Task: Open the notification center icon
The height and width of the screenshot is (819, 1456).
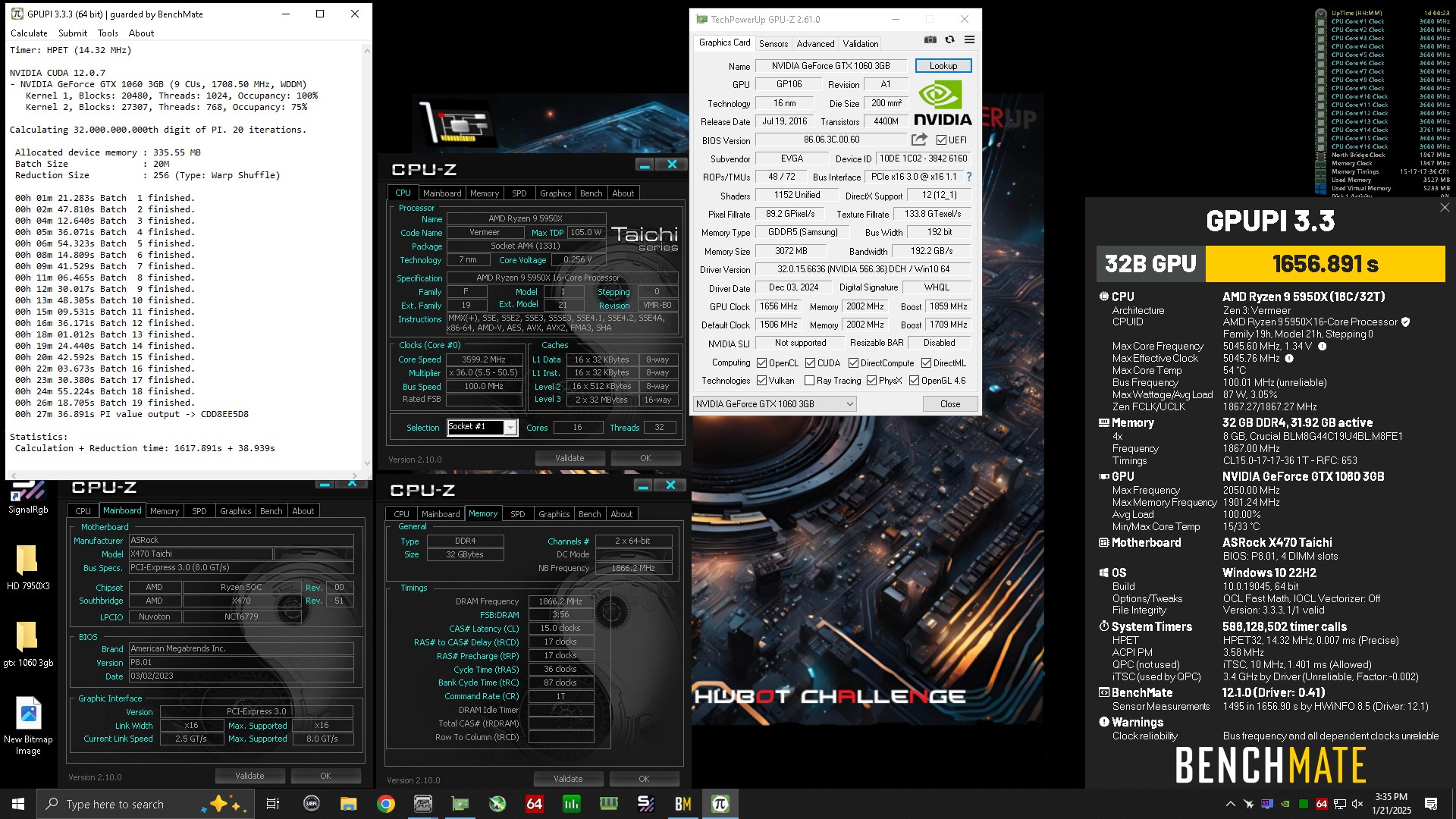Action: point(1431,804)
